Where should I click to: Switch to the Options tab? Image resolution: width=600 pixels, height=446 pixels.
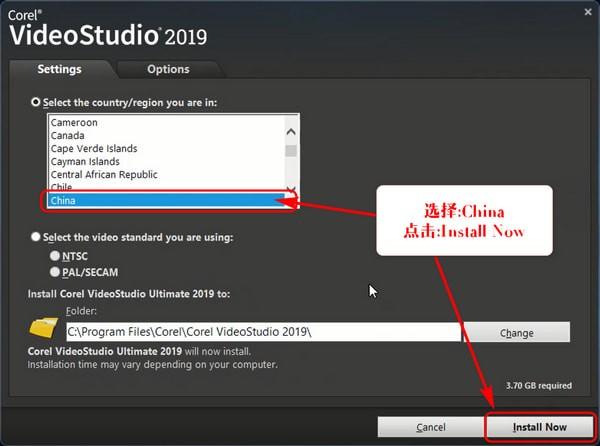(168, 69)
